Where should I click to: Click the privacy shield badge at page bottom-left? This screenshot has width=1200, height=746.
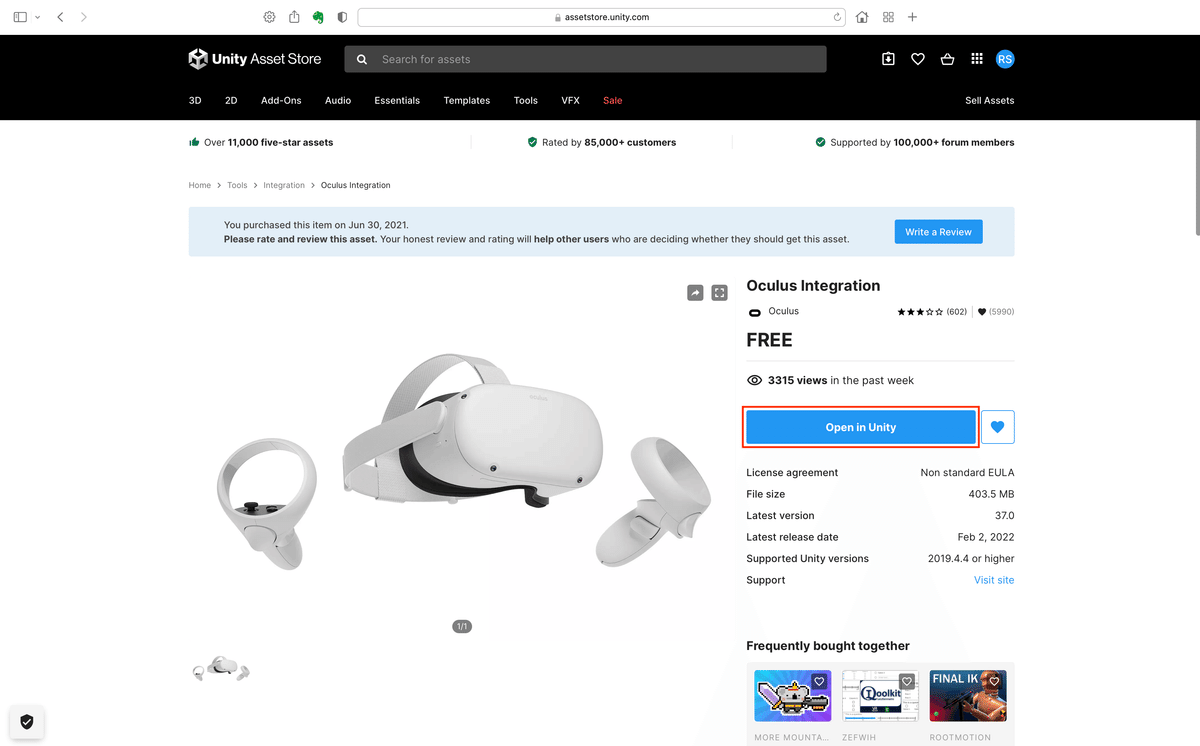(x=27, y=721)
